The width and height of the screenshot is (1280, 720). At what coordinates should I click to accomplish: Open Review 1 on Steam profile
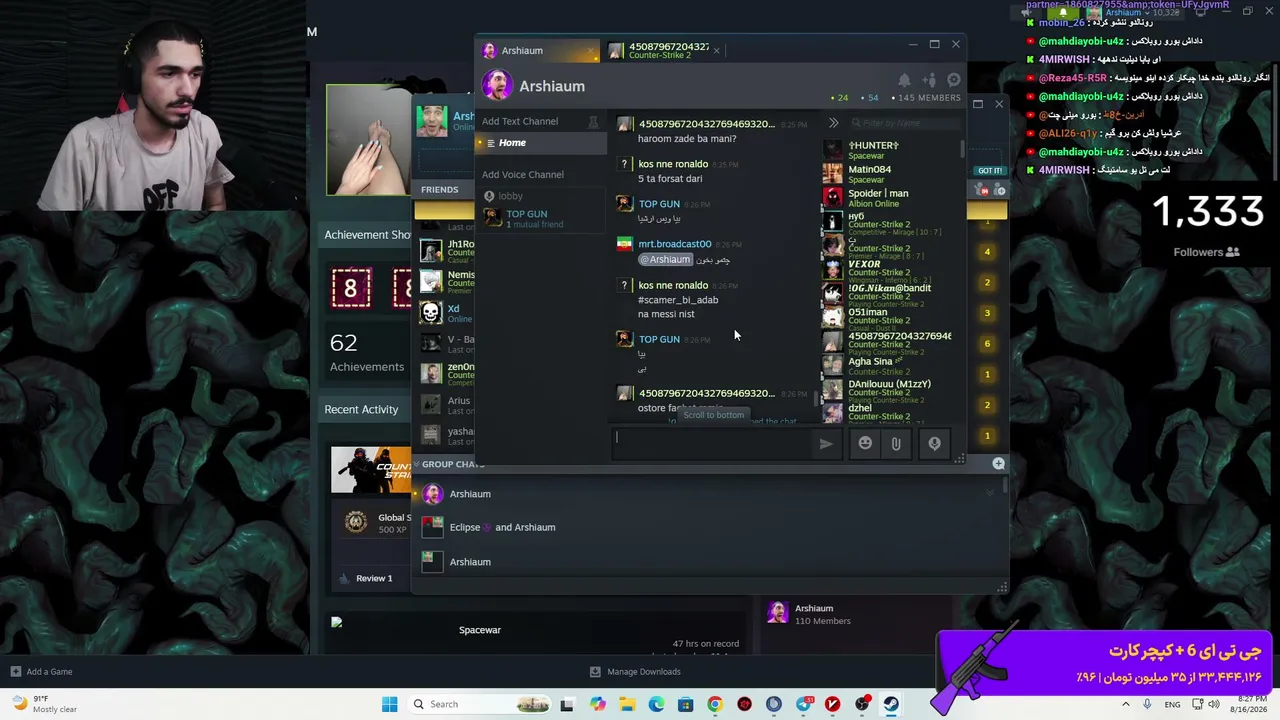coord(374,578)
